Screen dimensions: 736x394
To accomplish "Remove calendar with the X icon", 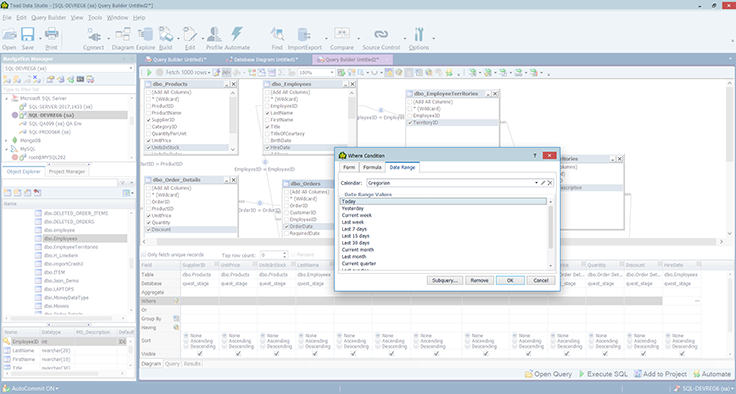I will click(550, 183).
